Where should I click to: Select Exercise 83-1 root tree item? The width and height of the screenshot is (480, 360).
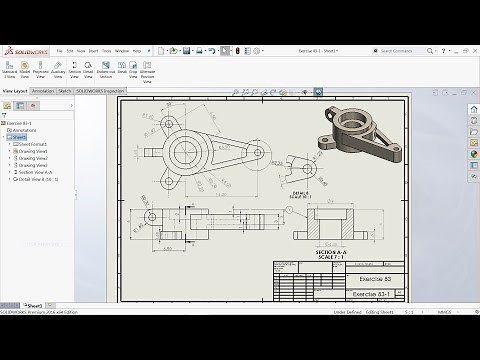[17, 123]
